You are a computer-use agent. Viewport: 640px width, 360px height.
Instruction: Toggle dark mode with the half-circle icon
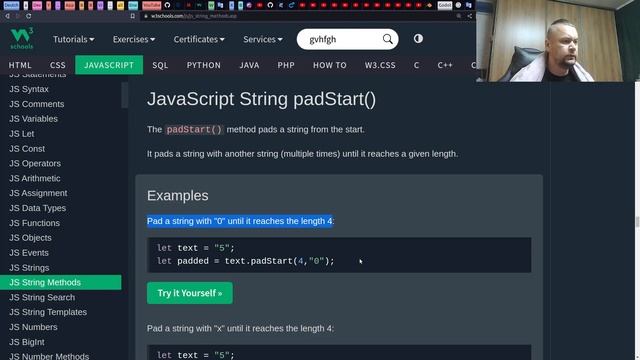pyautogui.click(x=418, y=39)
